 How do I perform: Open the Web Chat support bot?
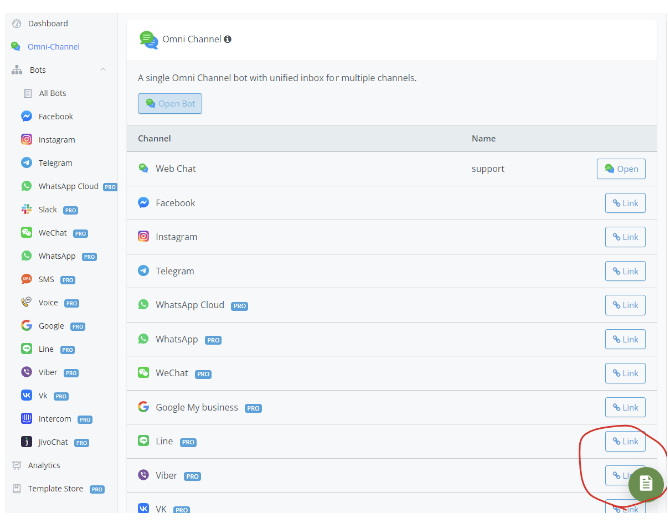tap(621, 169)
